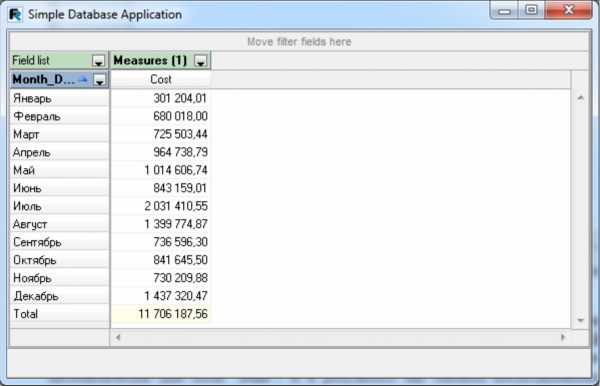Click the vertical scrollbar up arrow
This screenshot has height=386, width=600.
coord(580,98)
